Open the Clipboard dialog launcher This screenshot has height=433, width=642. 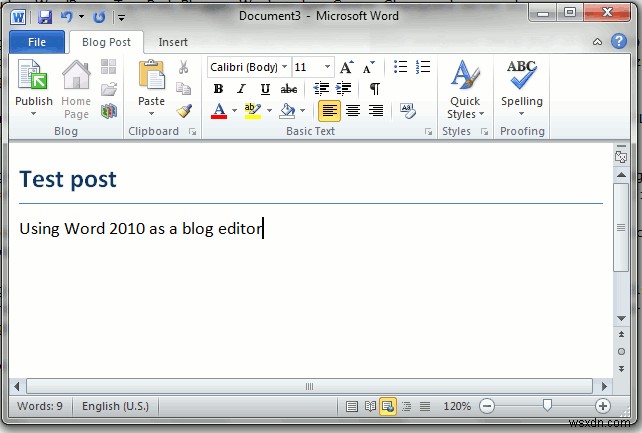click(x=192, y=132)
